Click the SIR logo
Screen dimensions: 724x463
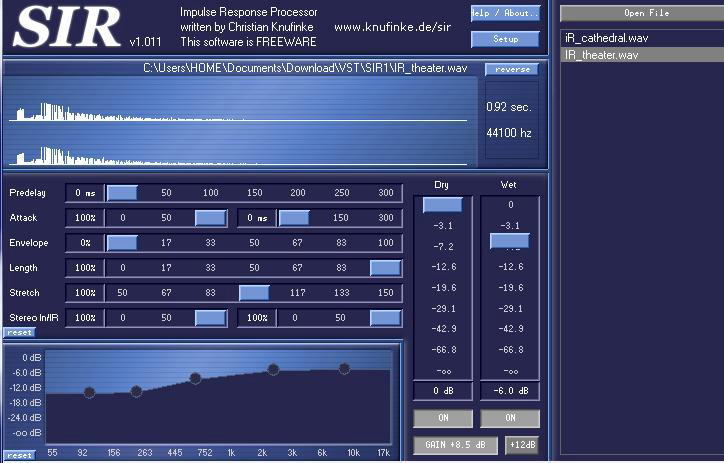66,26
